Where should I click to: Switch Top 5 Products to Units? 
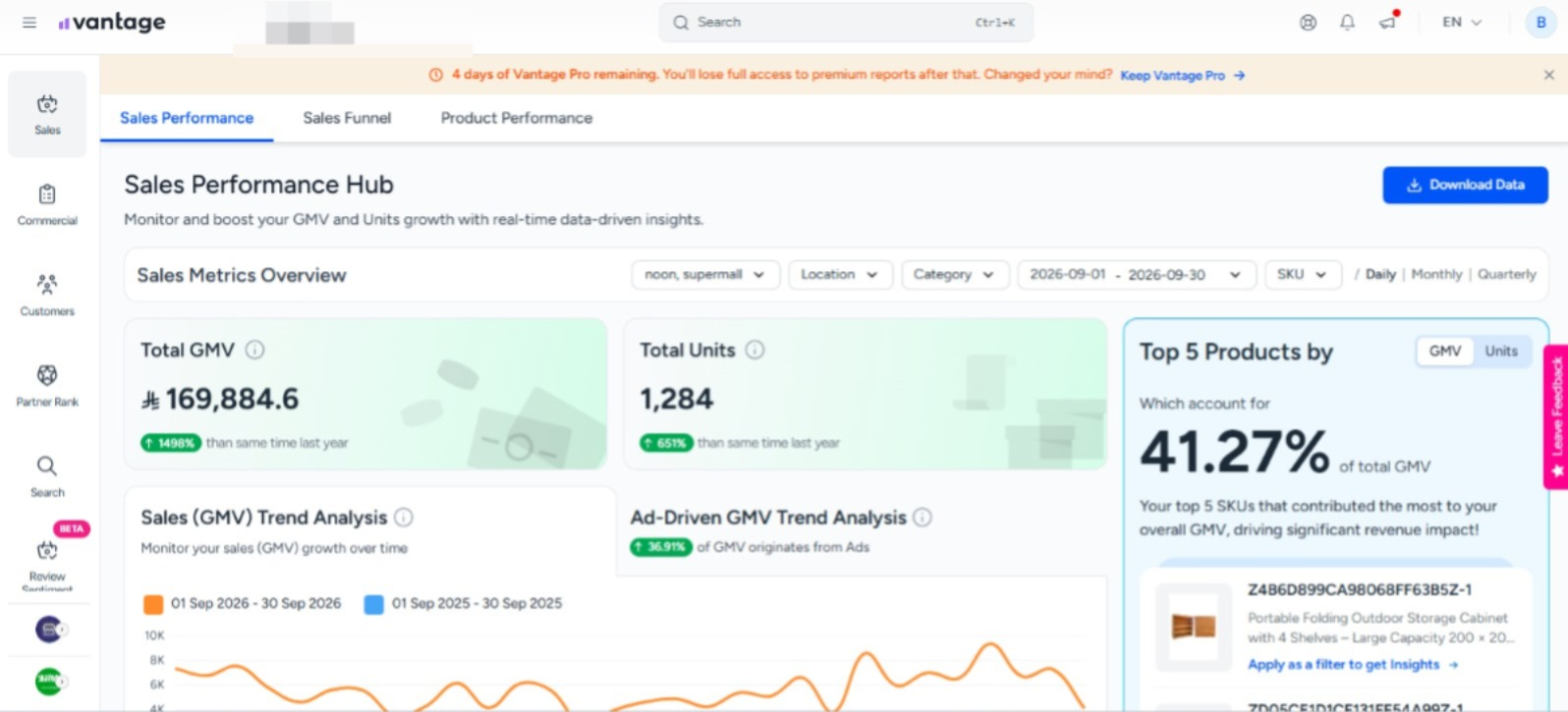pyautogui.click(x=1501, y=351)
